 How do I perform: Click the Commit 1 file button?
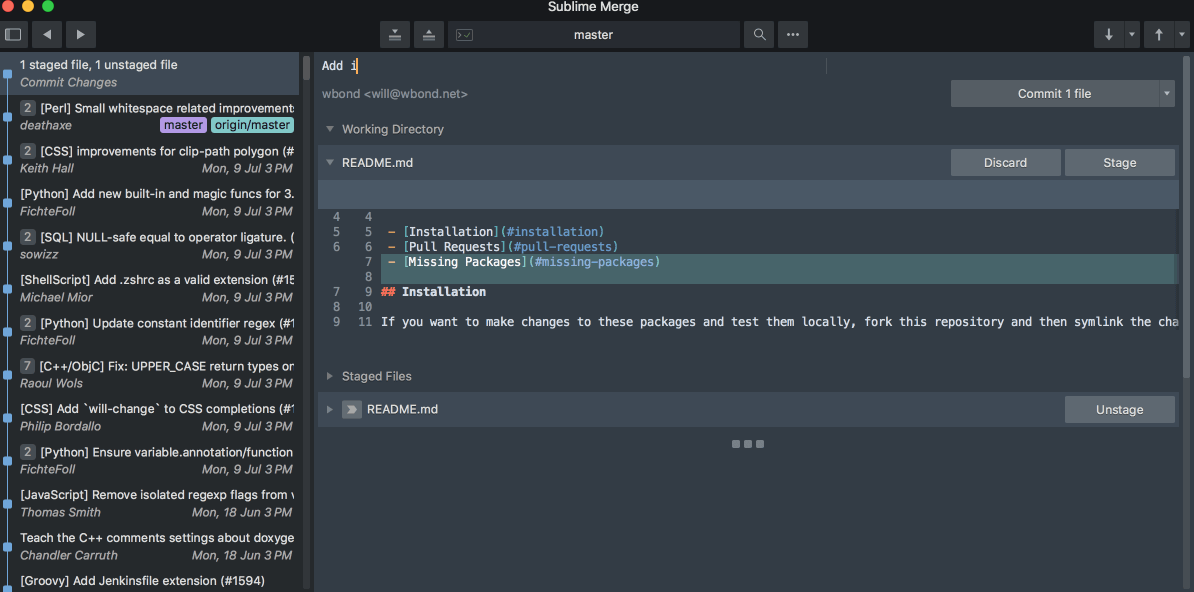[1054, 94]
